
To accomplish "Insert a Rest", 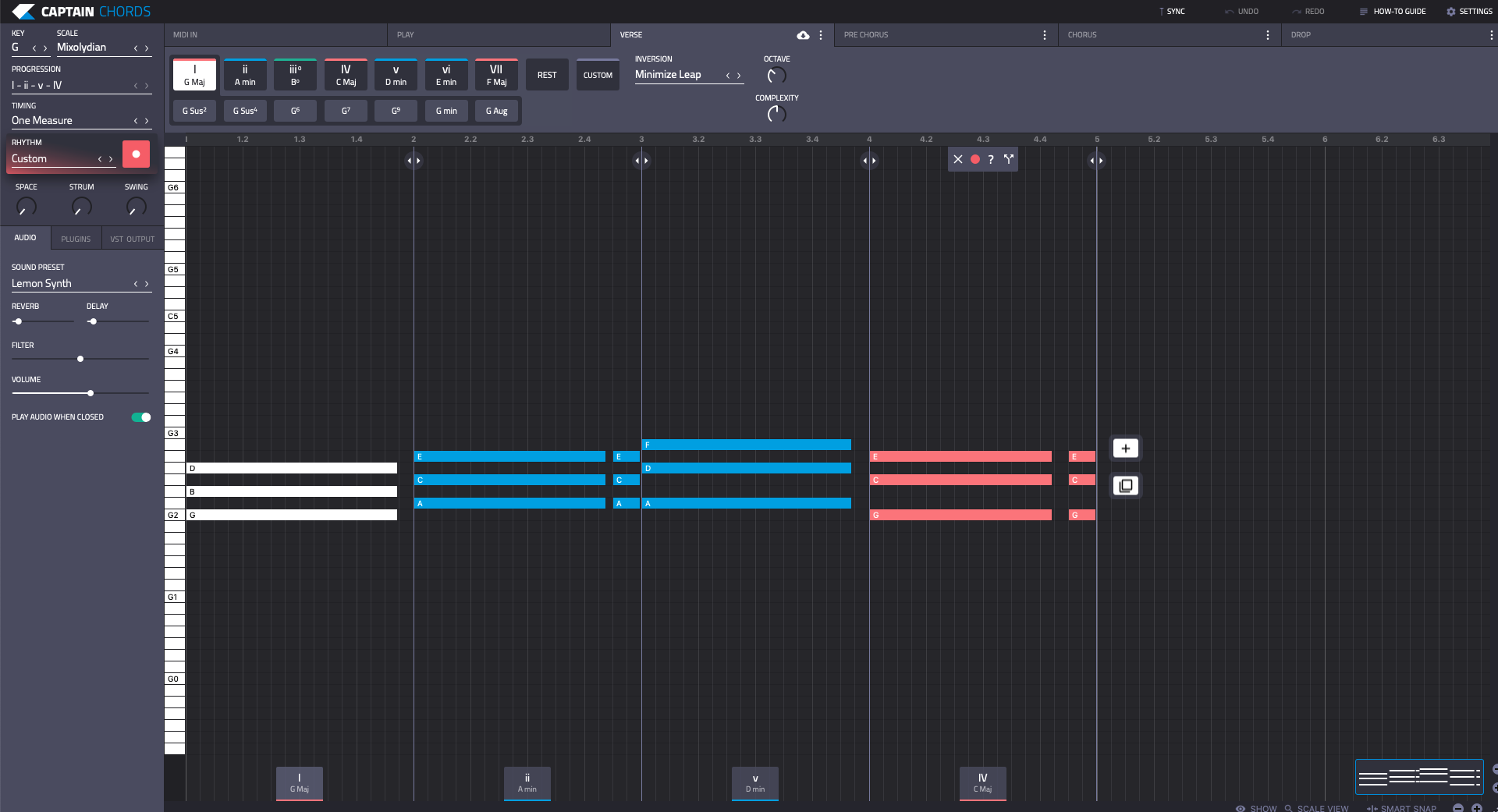I will click(547, 75).
